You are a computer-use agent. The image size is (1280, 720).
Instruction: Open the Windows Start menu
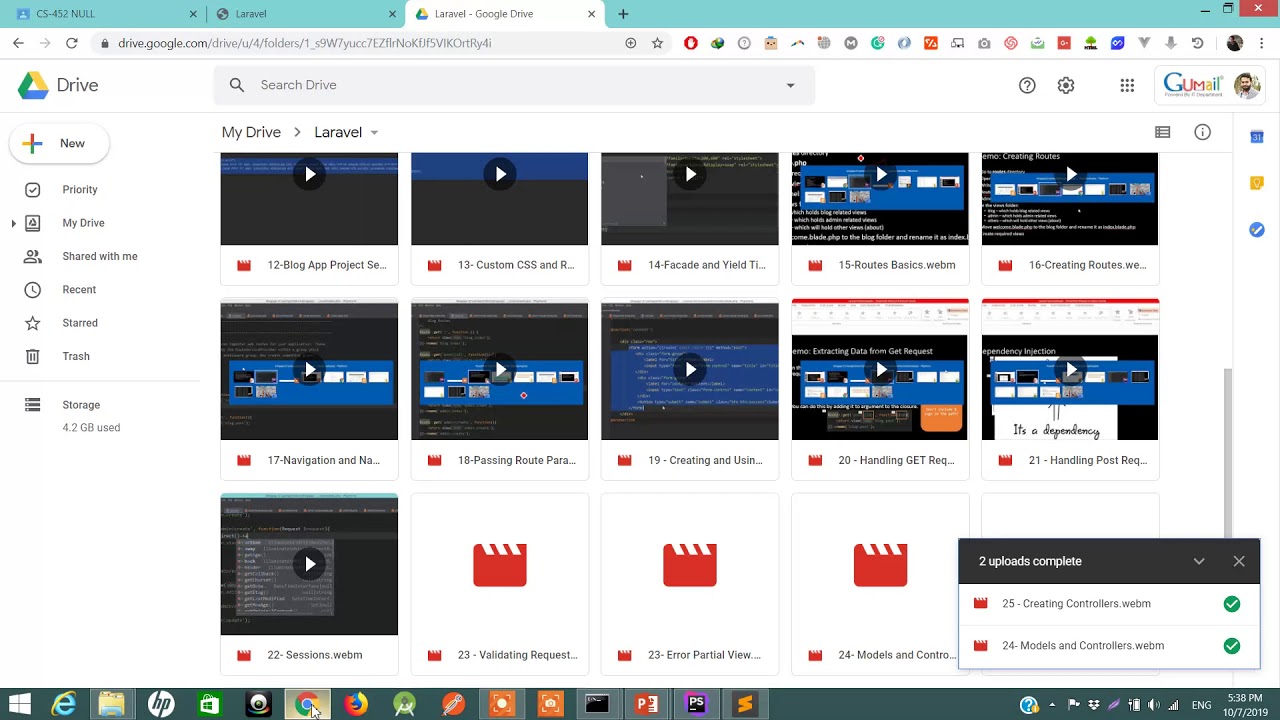pos(19,704)
